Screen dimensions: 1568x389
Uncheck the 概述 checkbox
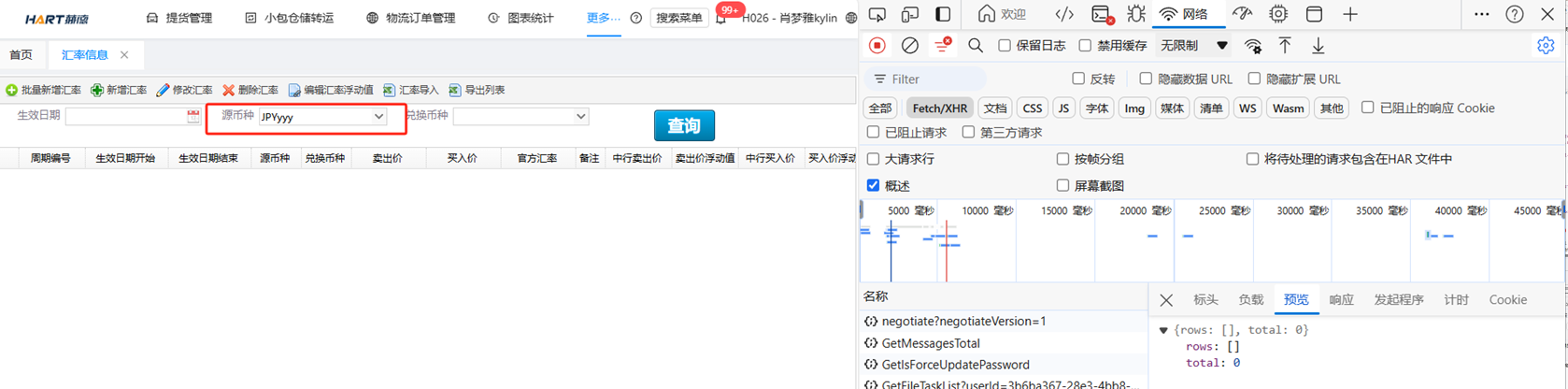pos(873,185)
